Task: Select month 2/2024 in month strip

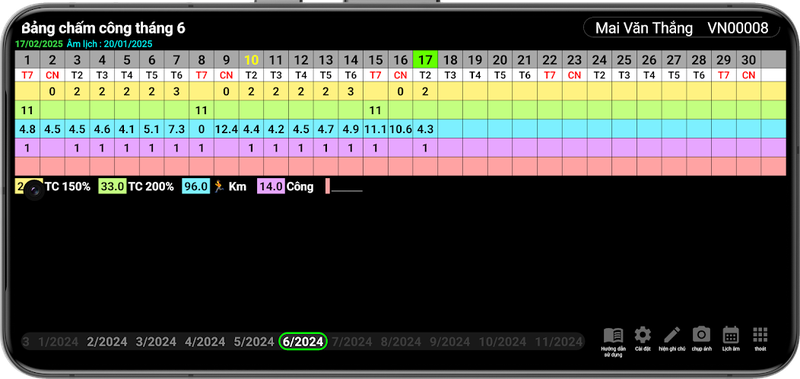Action: click(x=107, y=342)
